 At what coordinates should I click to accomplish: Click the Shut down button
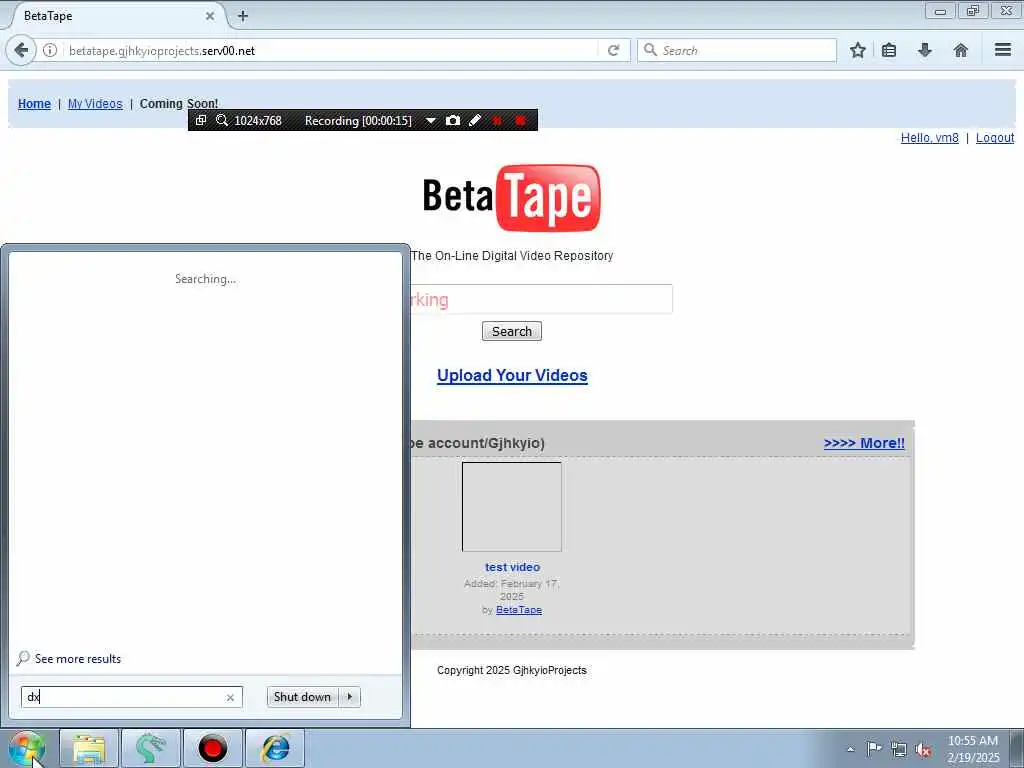pos(302,697)
